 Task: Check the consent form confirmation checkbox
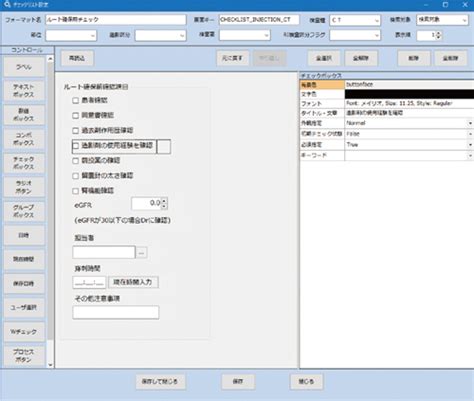(76, 115)
